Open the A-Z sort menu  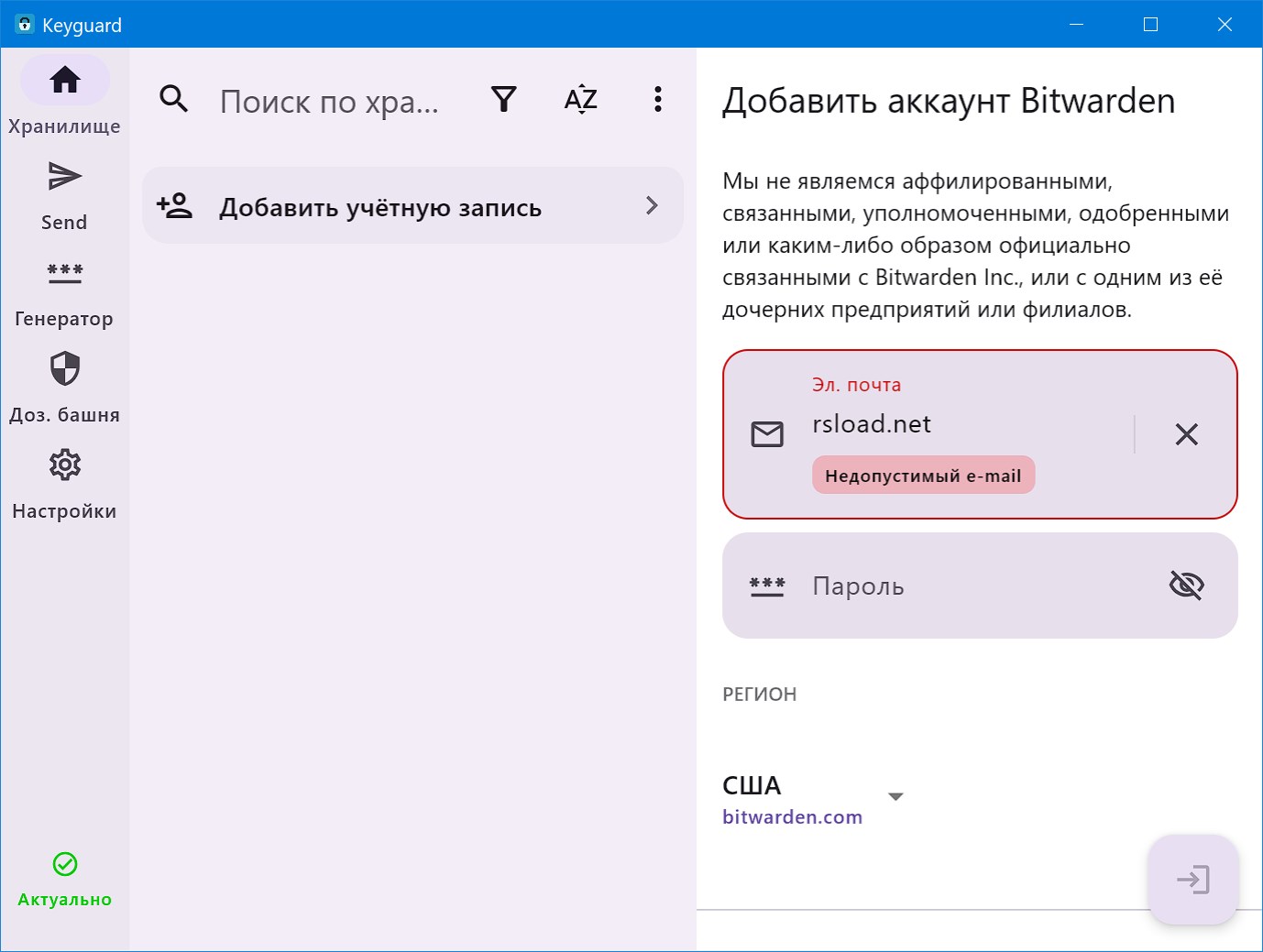coord(581,99)
